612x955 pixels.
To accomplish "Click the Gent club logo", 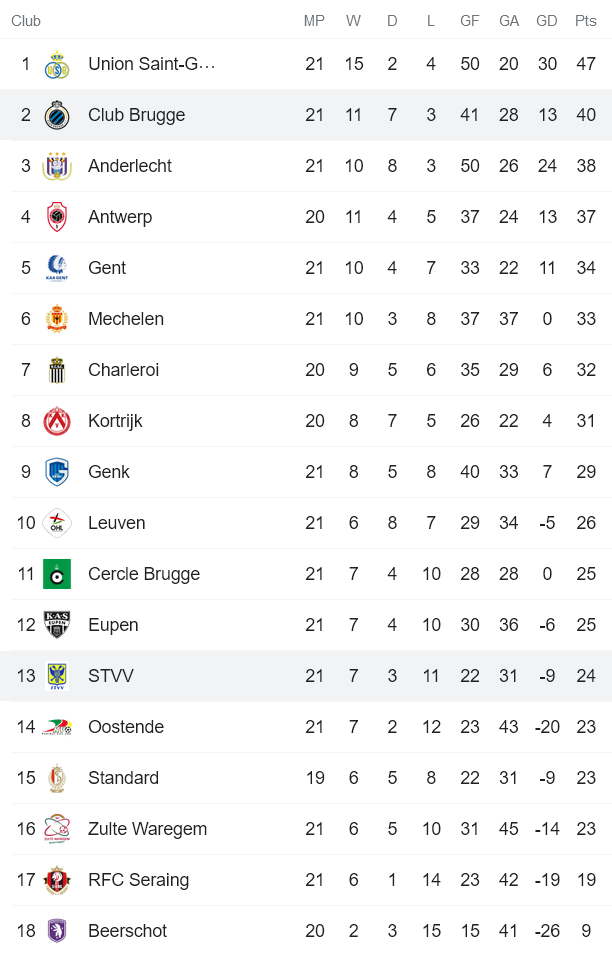I will coord(57,268).
